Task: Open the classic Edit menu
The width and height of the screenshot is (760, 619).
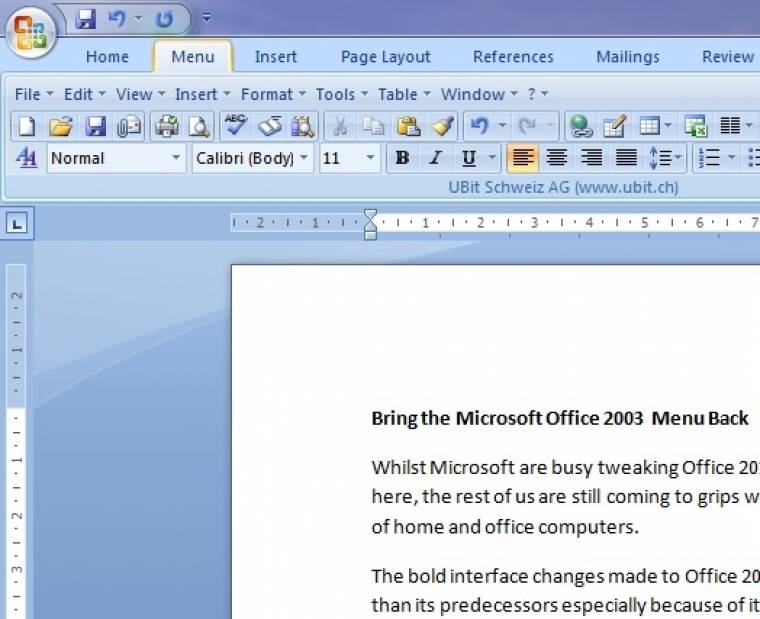Action: (x=84, y=94)
